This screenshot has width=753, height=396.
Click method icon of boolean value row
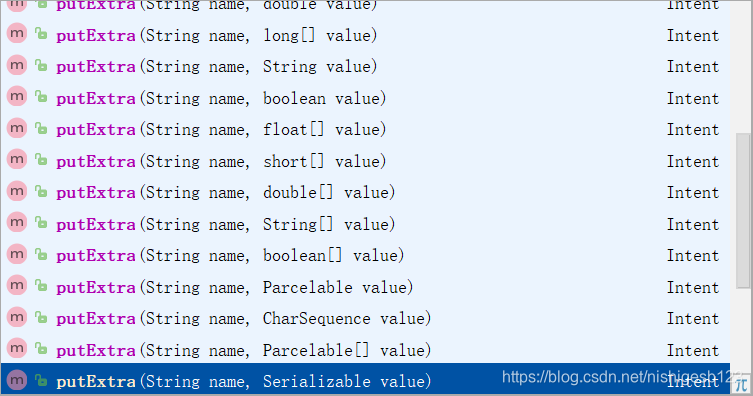[x=17, y=96]
